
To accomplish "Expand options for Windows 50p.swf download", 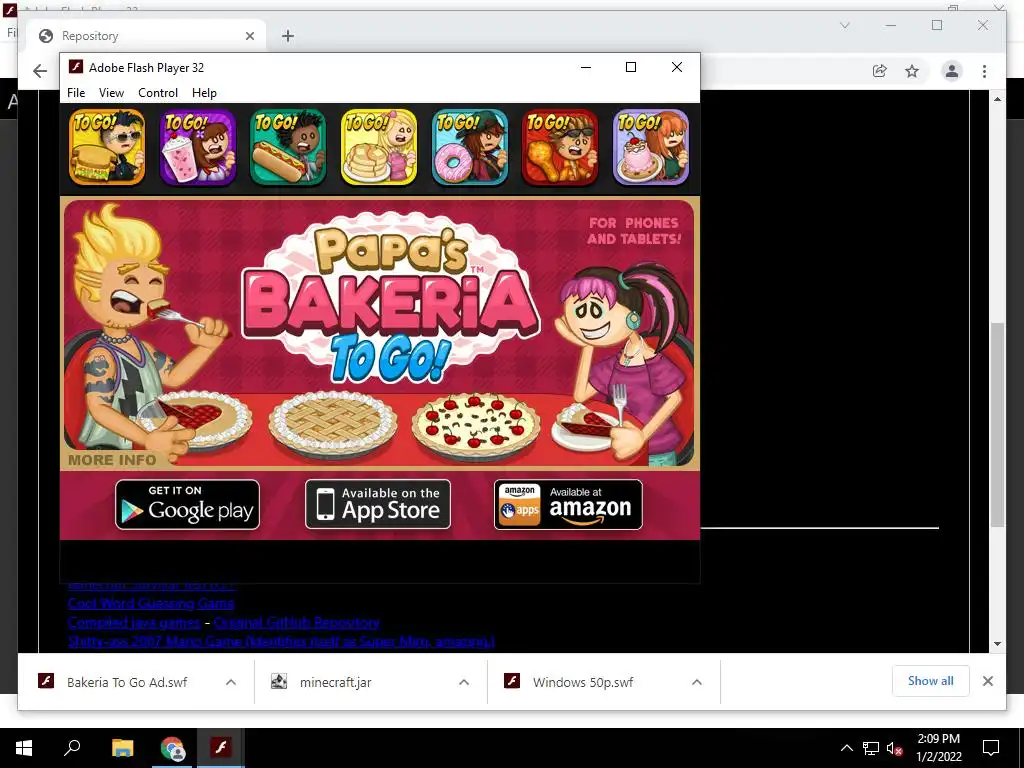I will pos(697,682).
